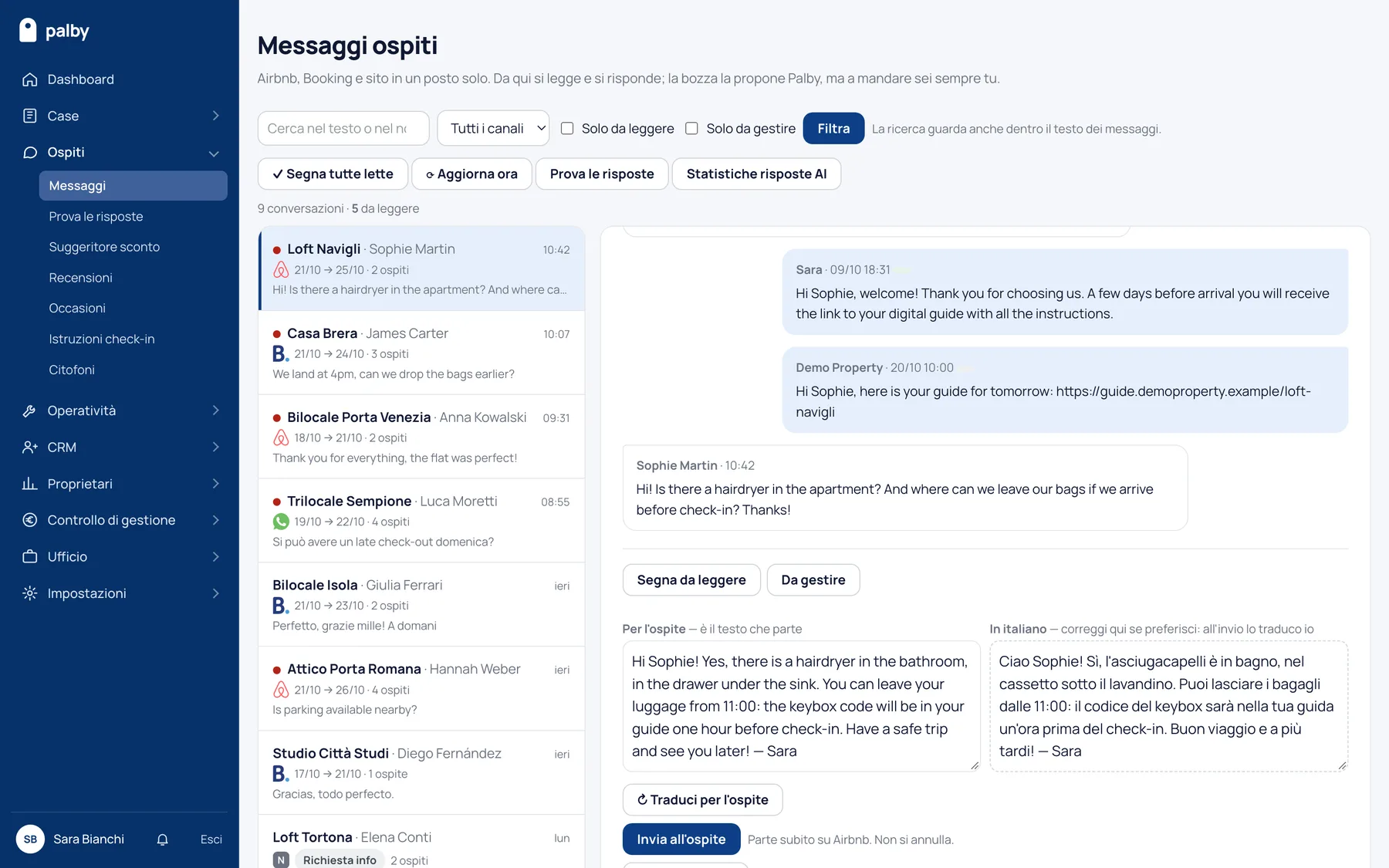Click the Booking icon on Casa Brera conversation
The width and height of the screenshot is (1389, 868).
click(x=280, y=354)
